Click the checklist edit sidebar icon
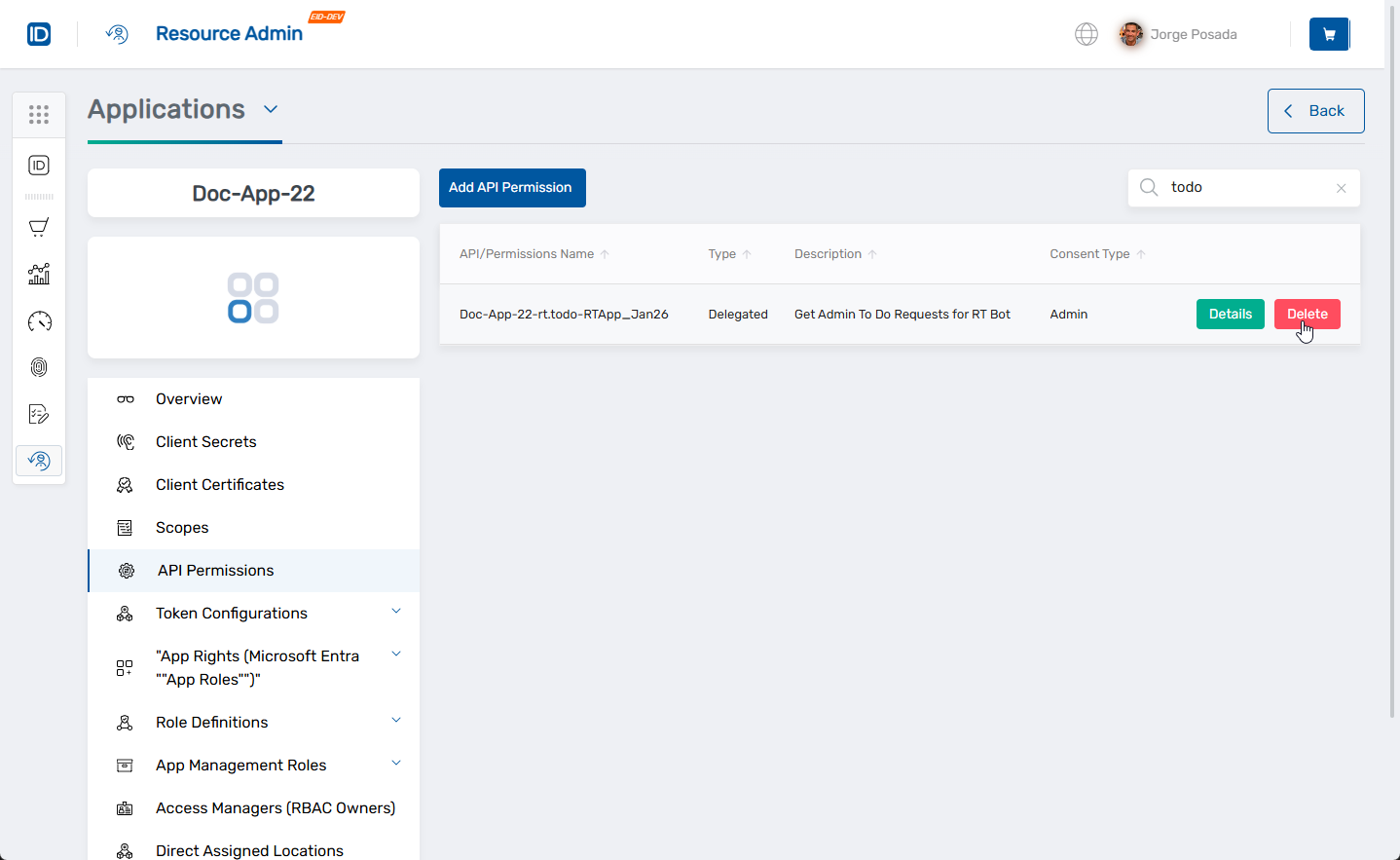This screenshot has height=860, width=1400. (x=39, y=415)
